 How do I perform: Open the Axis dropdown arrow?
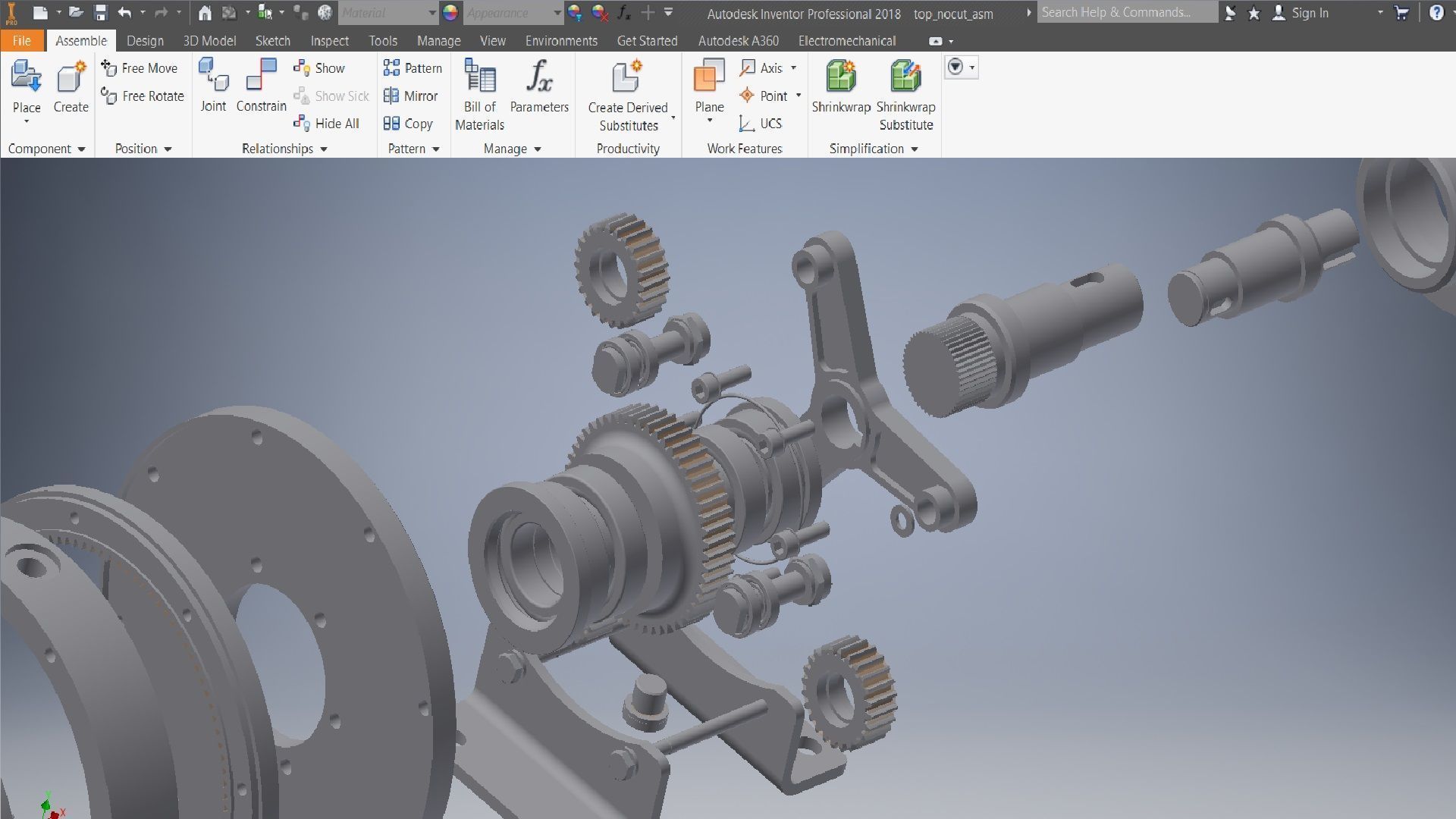pos(794,68)
